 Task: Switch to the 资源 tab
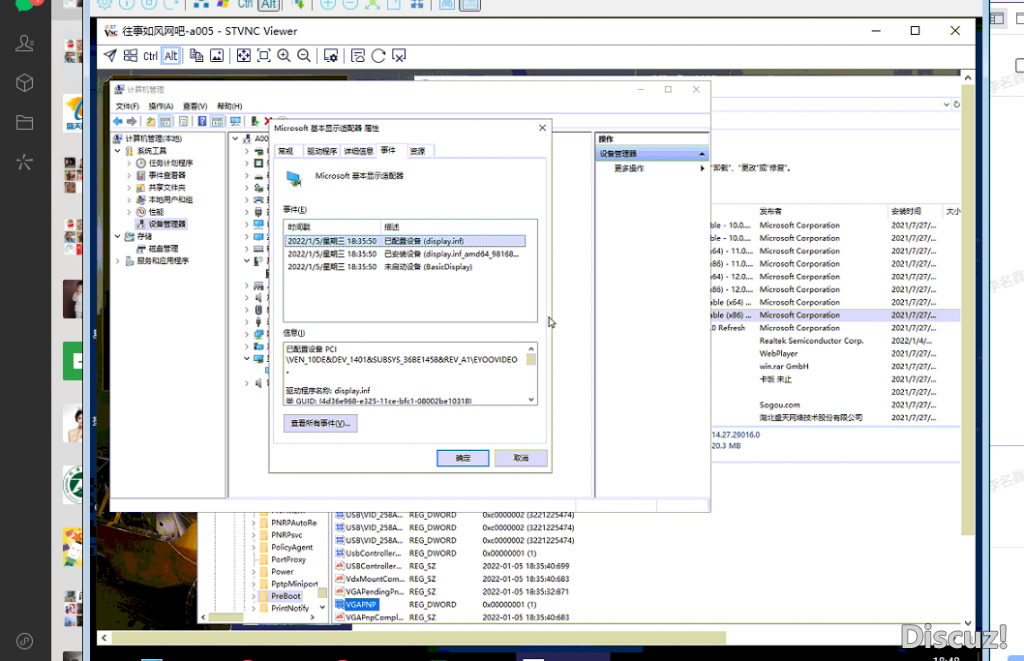coord(417,151)
